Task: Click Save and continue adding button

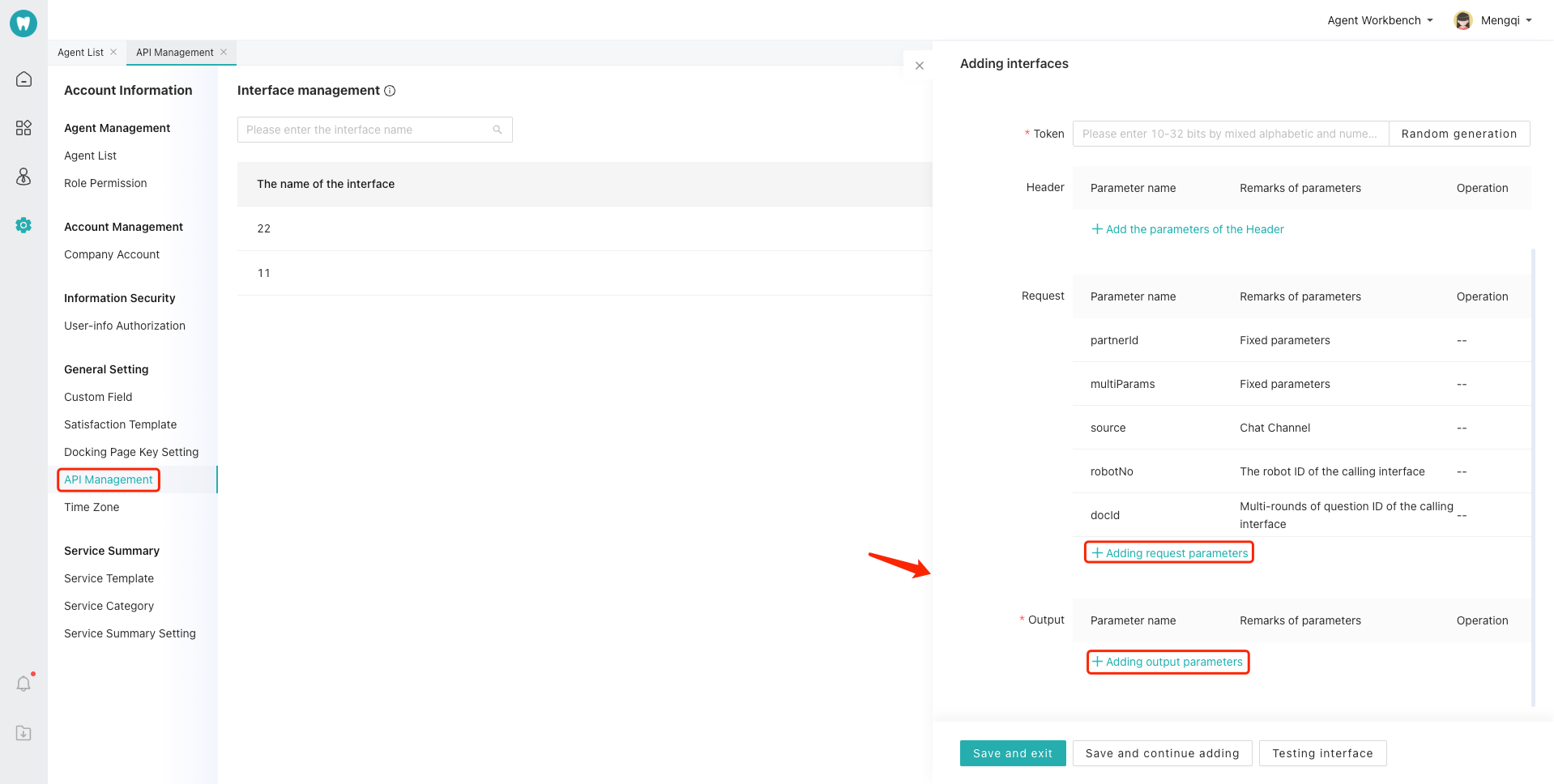Action: click(x=1162, y=753)
